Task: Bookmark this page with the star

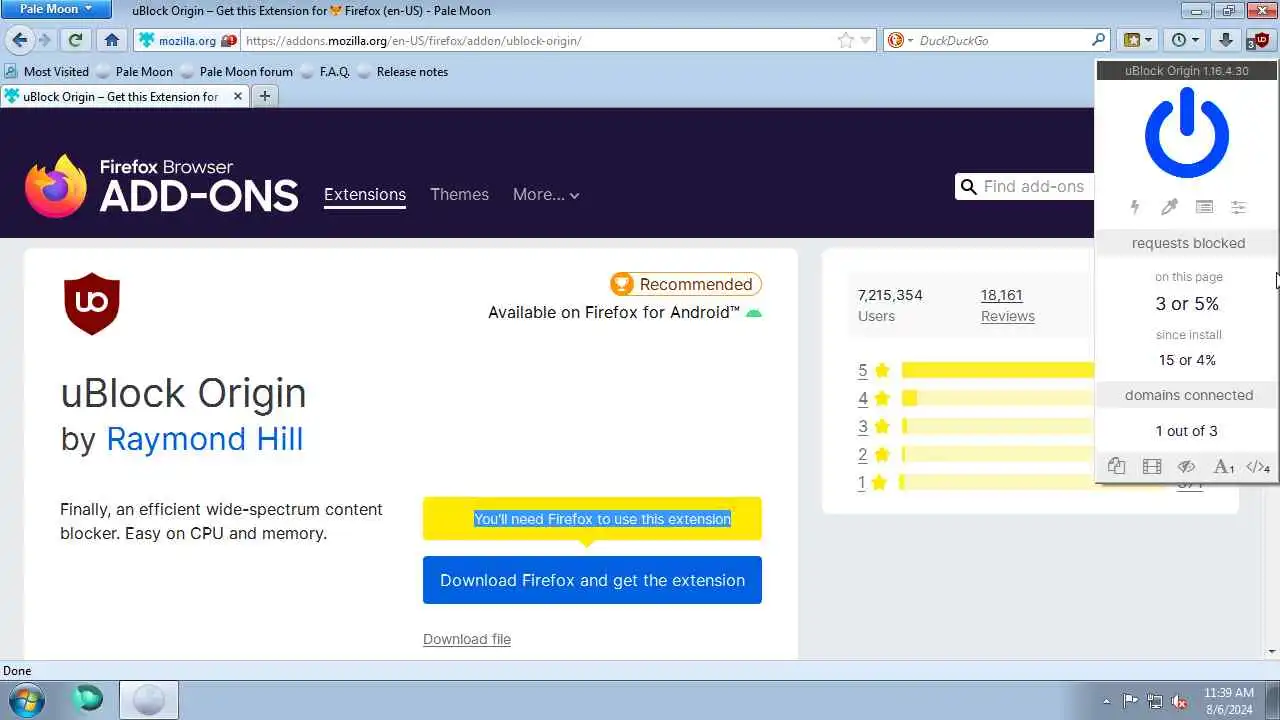Action: (x=846, y=41)
